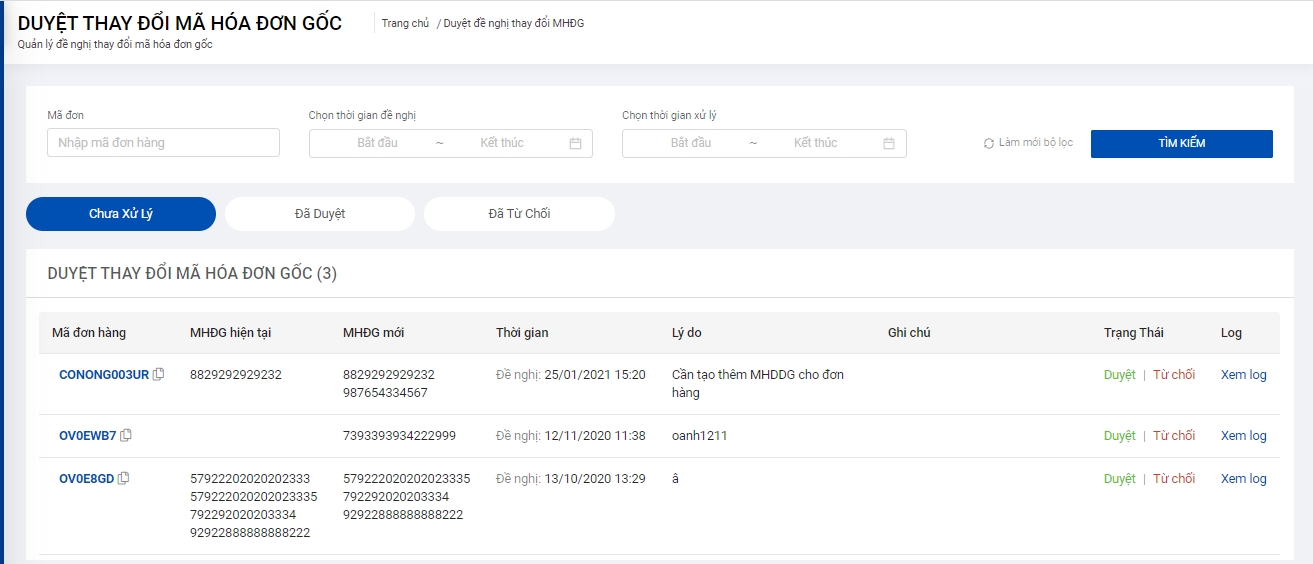1313x564 pixels.
Task: Reject order OV0EWB7 with Từ chối
Action: (x=1174, y=436)
